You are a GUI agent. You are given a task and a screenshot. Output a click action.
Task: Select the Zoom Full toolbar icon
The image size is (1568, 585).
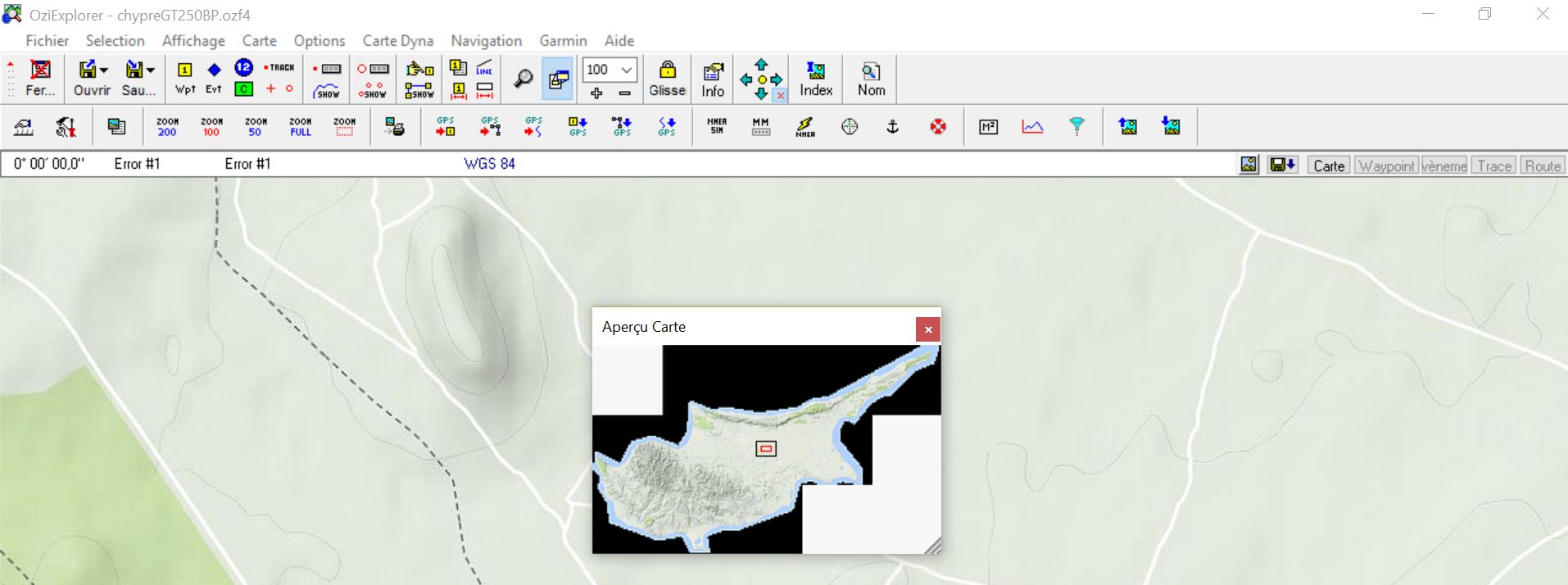300,126
